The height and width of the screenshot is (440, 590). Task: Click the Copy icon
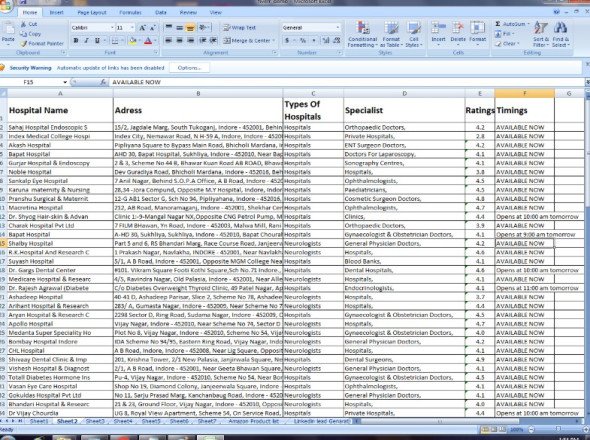pyautogui.click(x=23, y=34)
